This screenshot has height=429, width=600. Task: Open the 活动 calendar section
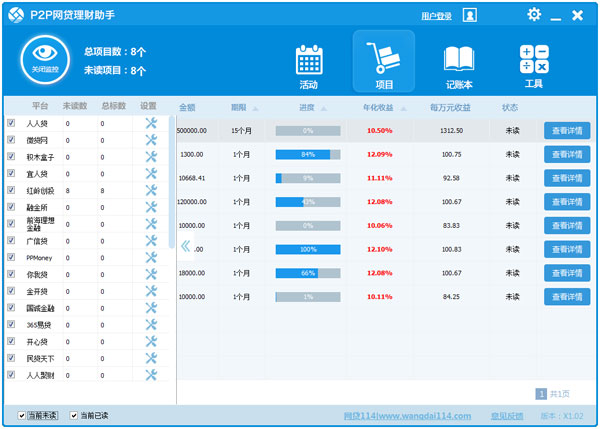click(307, 64)
